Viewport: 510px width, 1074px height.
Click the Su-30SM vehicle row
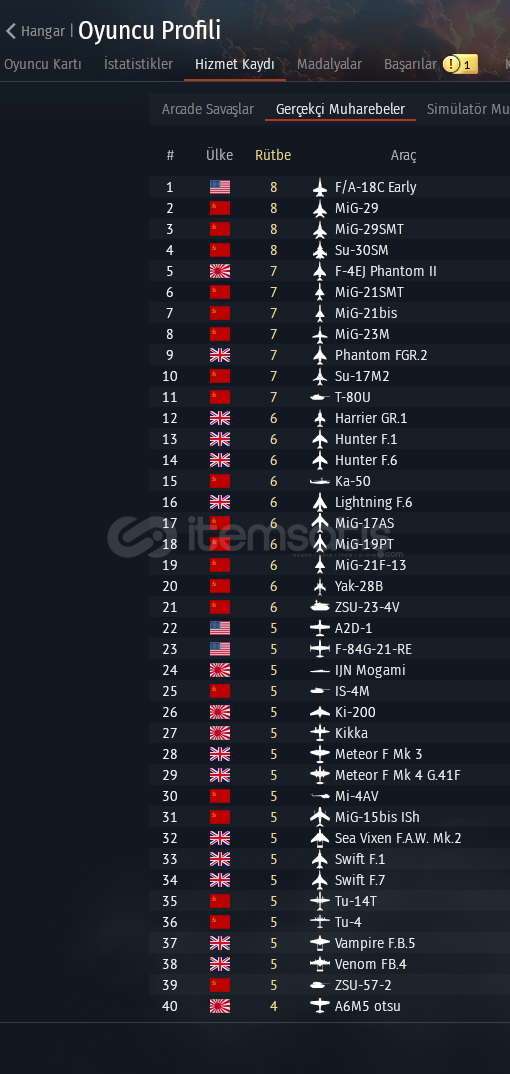click(329, 250)
